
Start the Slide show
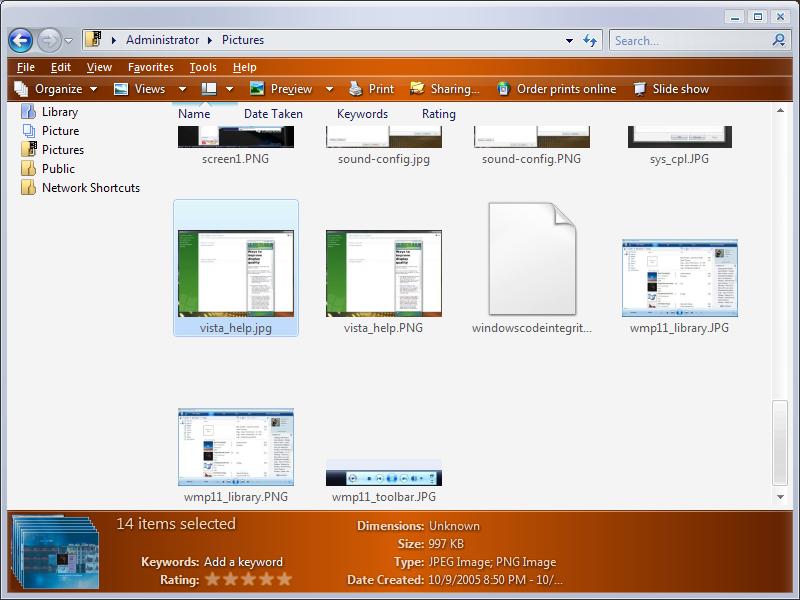tap(670, 89)
